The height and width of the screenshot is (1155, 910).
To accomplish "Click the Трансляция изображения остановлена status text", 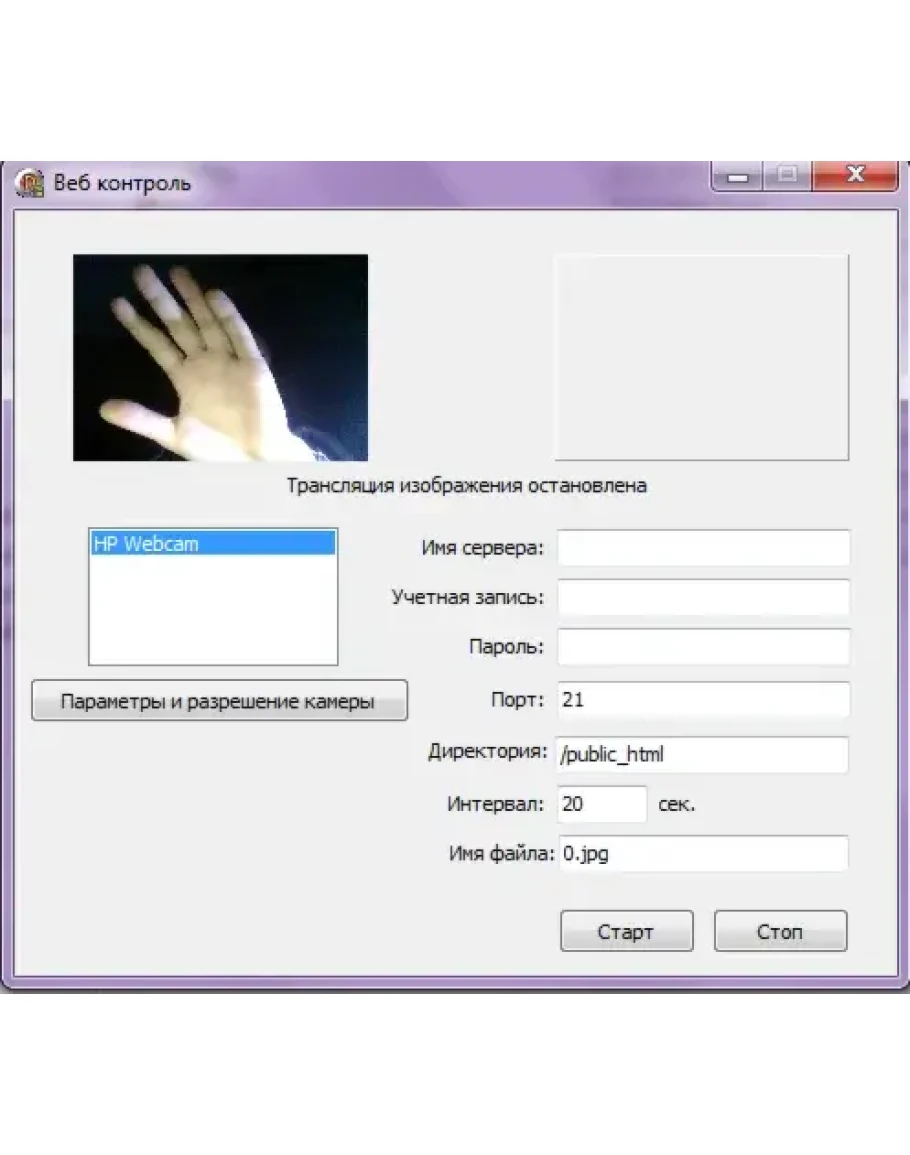I will 466,486.
